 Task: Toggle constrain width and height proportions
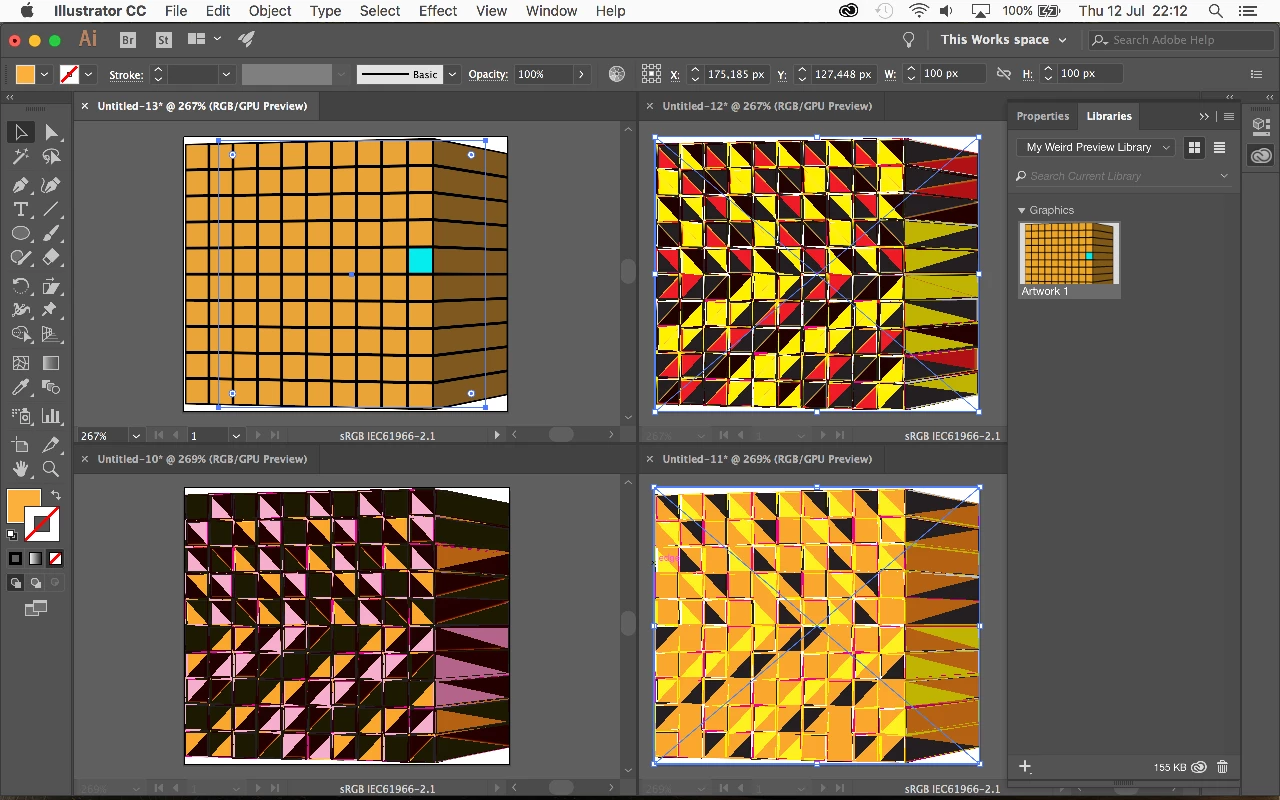coord(1004,74)
